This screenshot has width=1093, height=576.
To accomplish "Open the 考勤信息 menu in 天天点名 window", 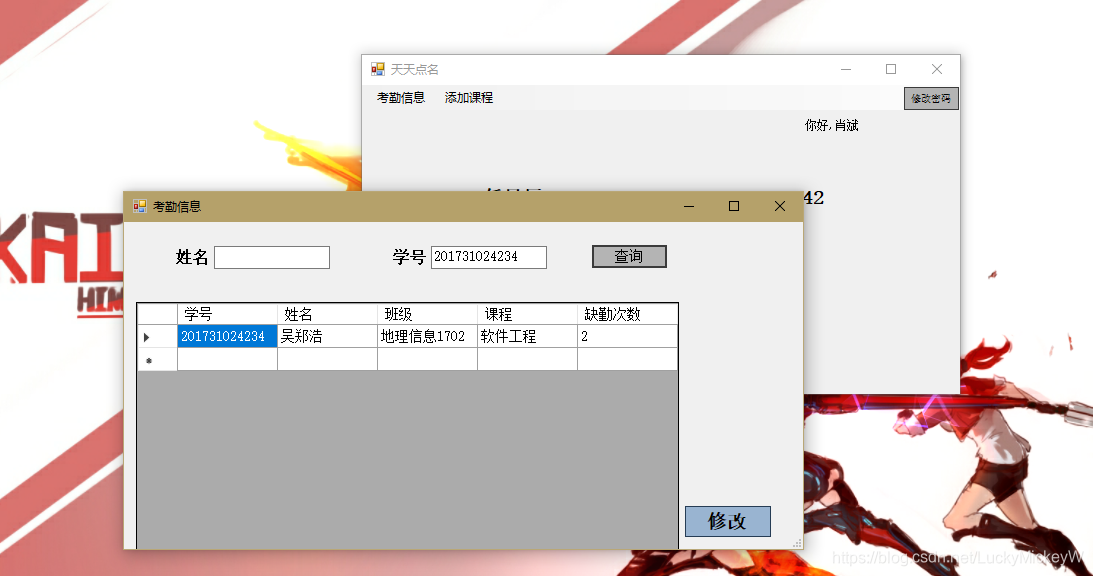I will (x=401, y=98).
